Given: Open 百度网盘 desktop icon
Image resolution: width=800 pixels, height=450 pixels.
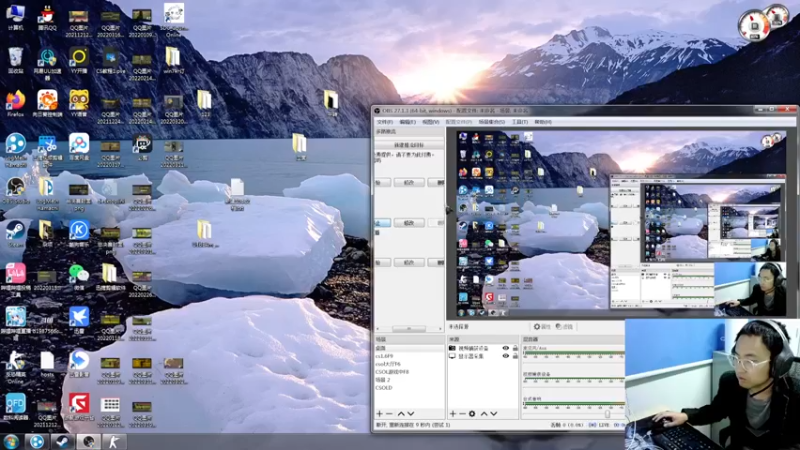Looking at the screenshot, I should 79,146.
